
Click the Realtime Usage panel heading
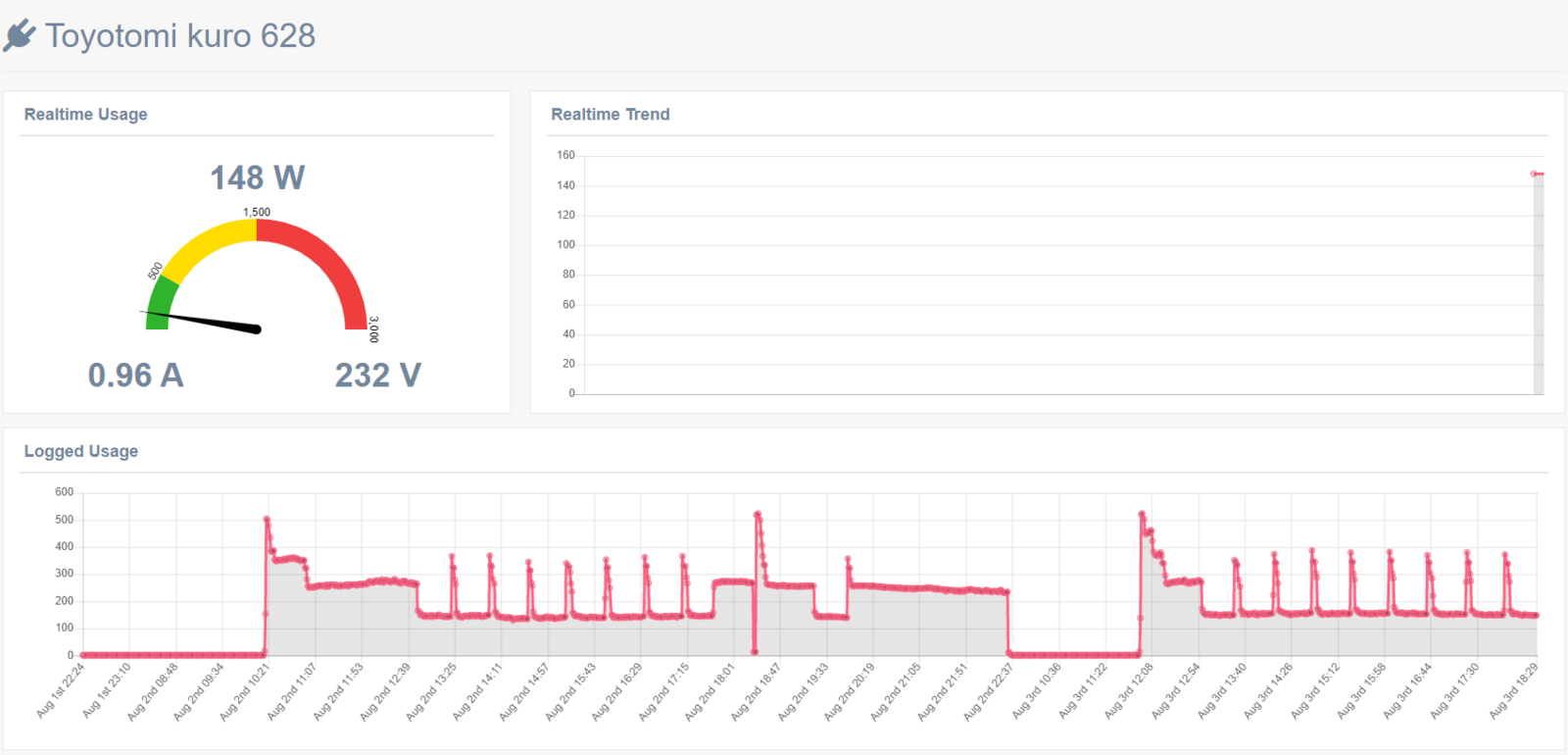tap(86, 114)
